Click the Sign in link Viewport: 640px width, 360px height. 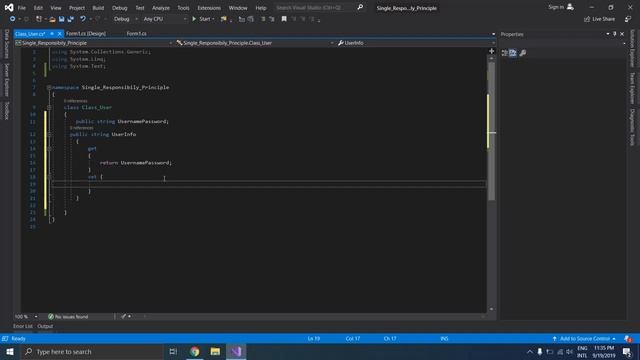[561, 7]
